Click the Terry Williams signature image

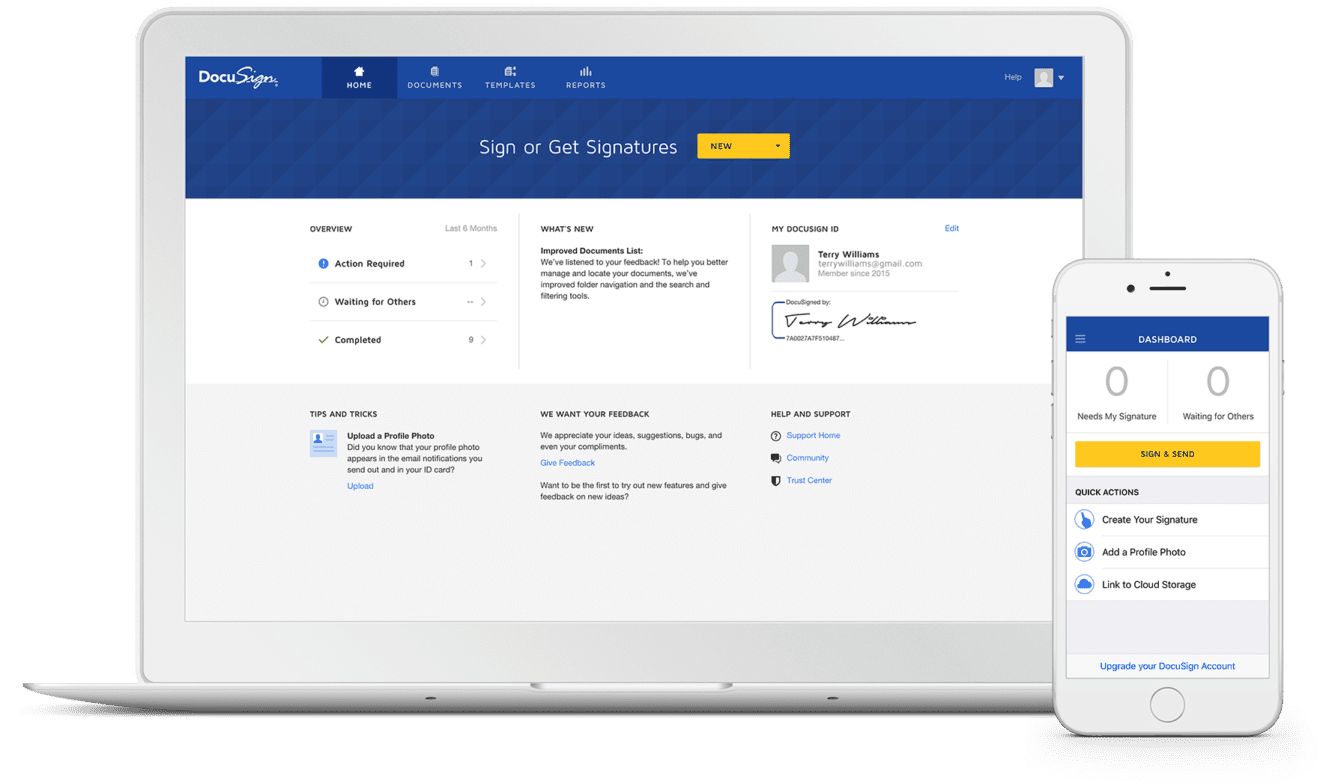pos(850,321)
